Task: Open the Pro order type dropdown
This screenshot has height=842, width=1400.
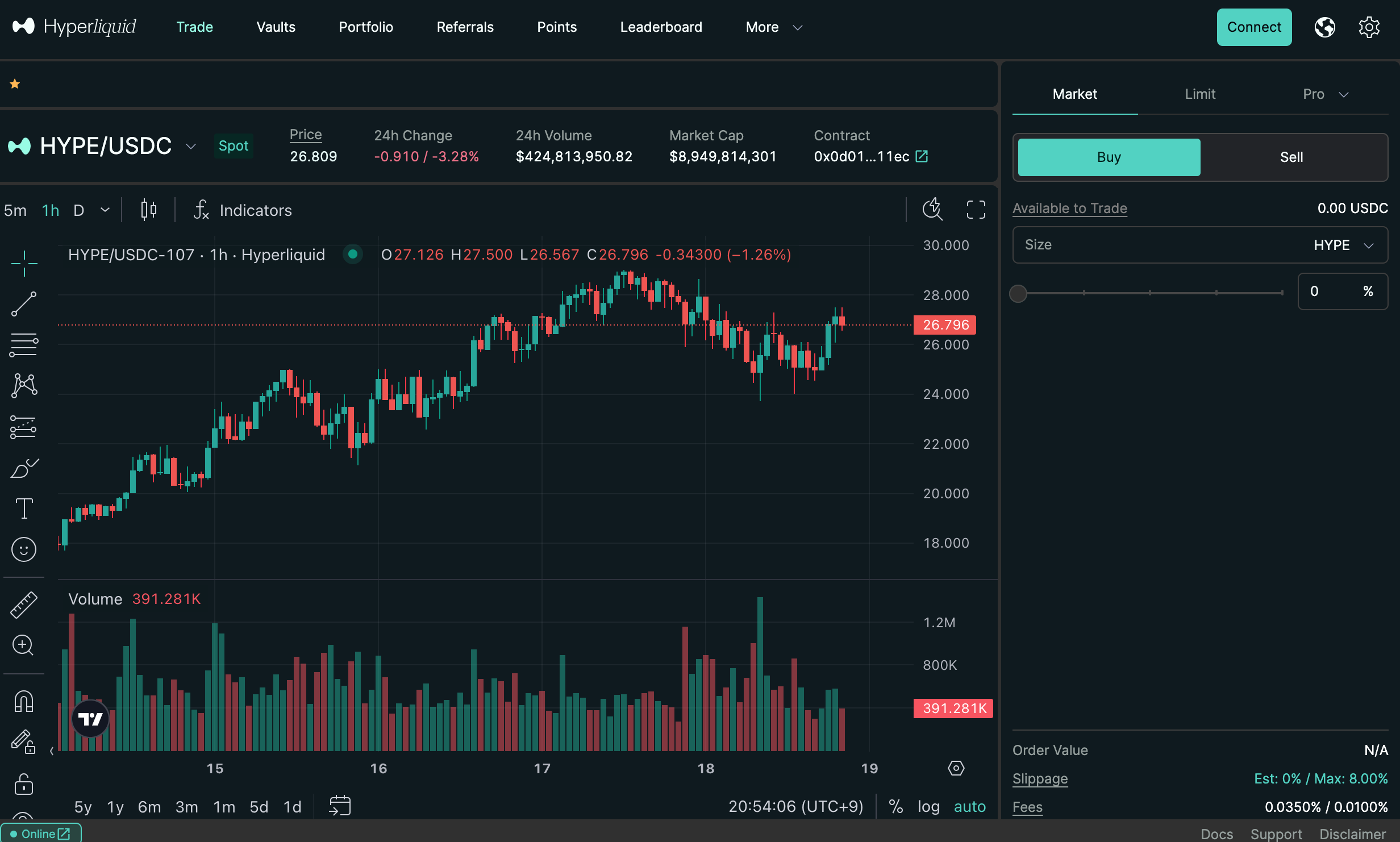Action: (1324, 94)
